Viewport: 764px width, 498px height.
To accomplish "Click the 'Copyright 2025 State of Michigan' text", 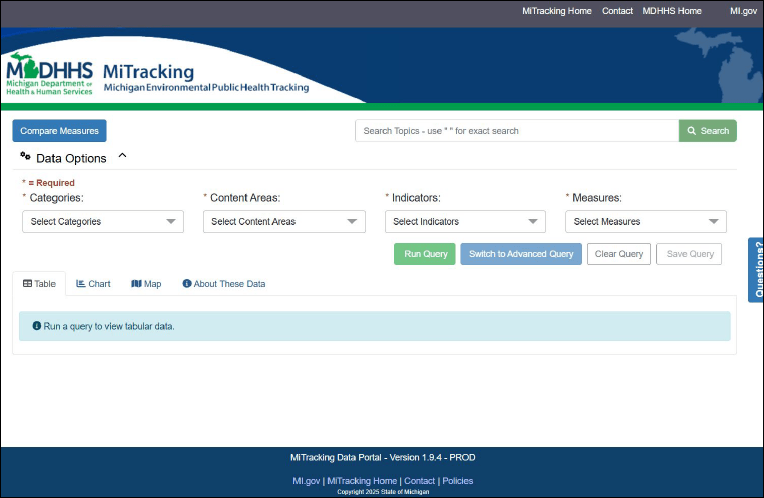I will (383, 492).
